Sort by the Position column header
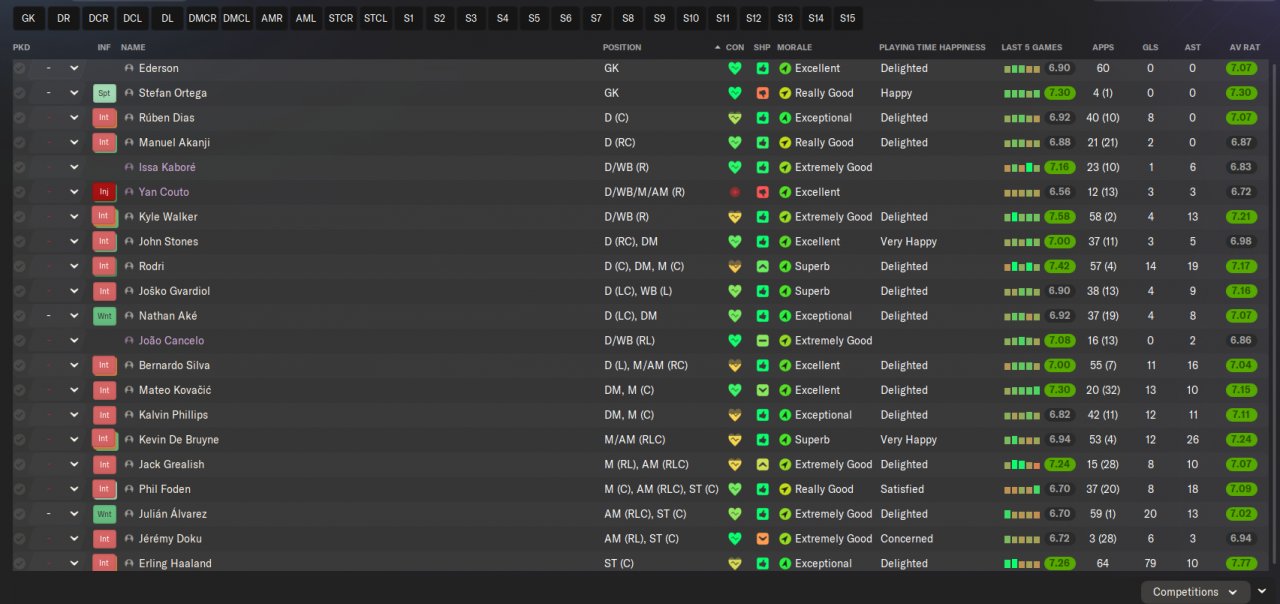 tap(622, 47)
